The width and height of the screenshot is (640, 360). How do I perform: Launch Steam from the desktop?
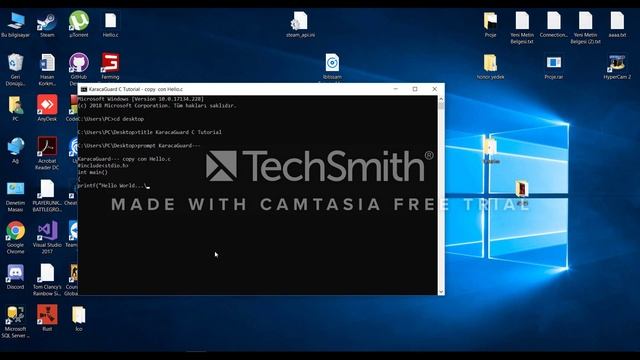click(47, 25)
